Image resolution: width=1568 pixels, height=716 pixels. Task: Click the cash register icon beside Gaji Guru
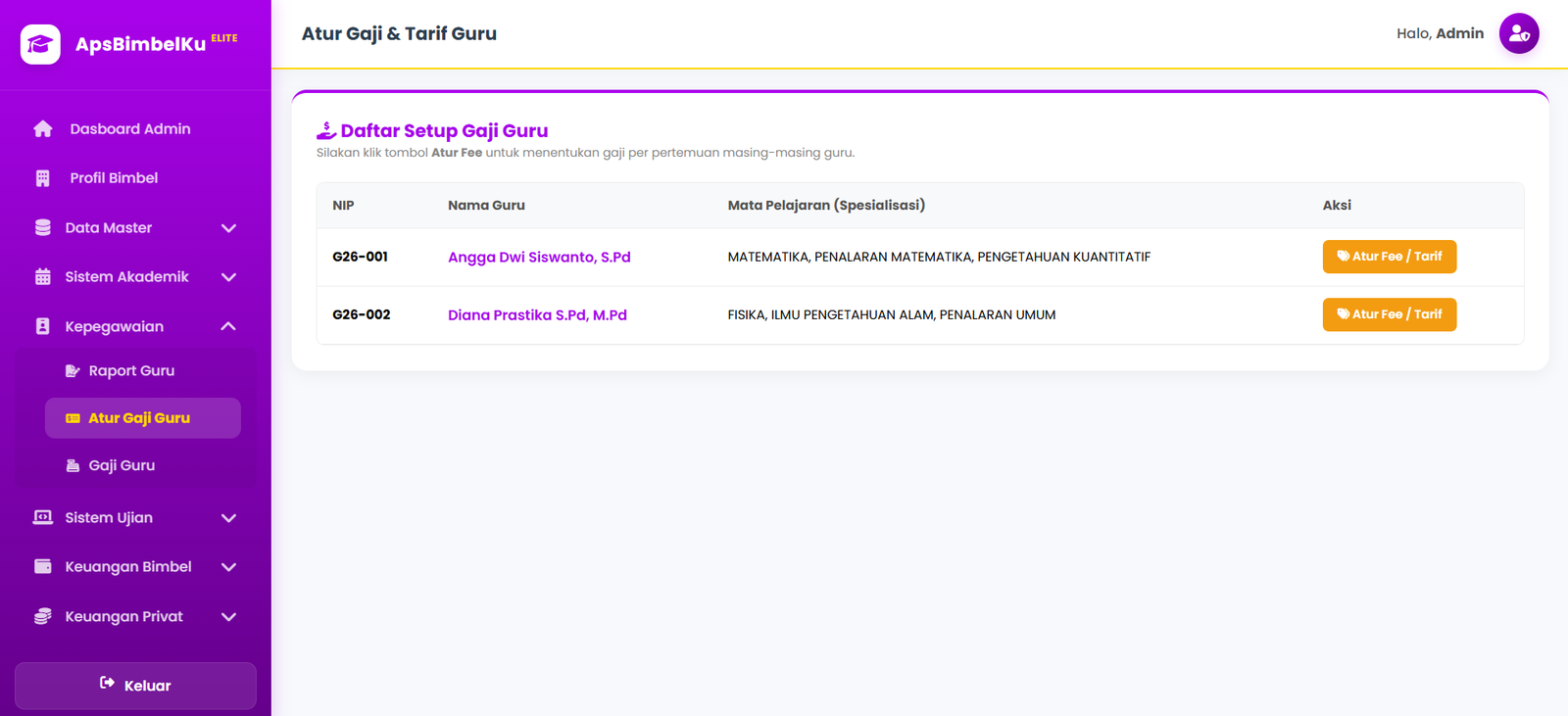[x=73, y=465]
